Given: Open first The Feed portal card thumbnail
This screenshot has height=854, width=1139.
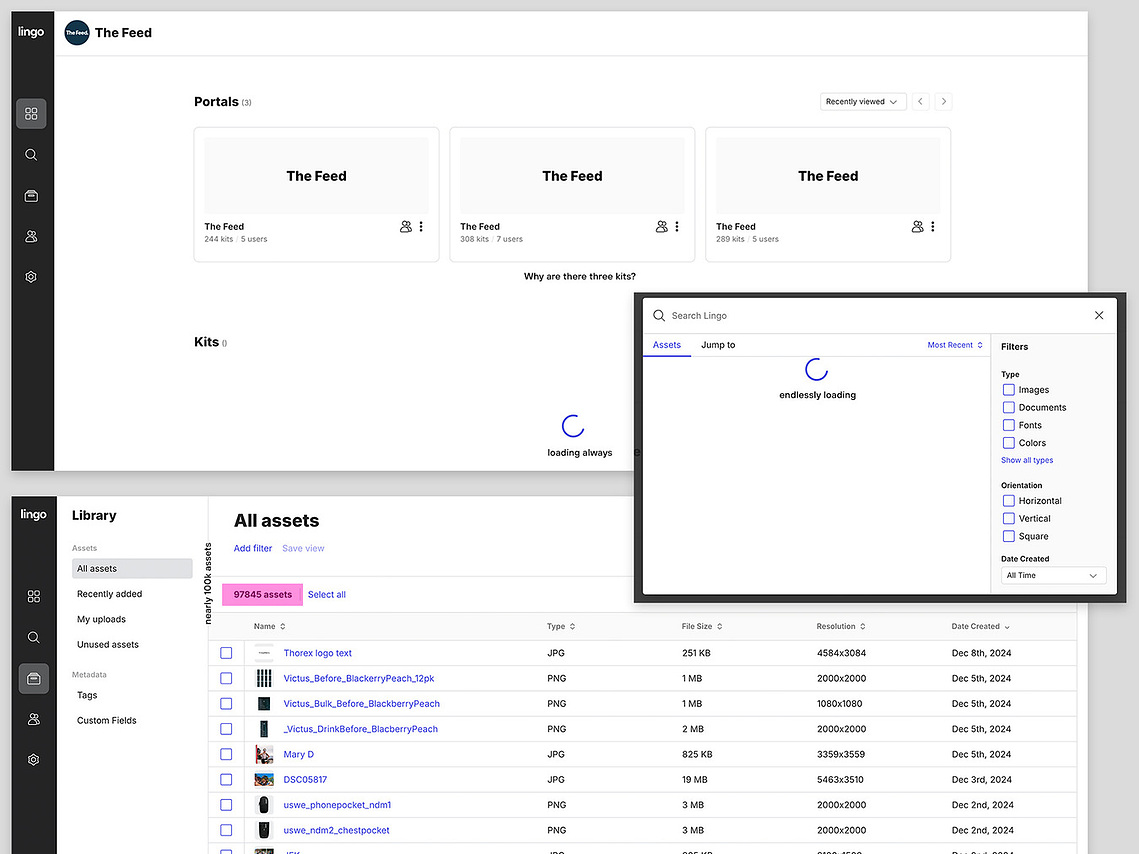Looking at the screenshot, I should pyautogui.click(x=317, y=176).
